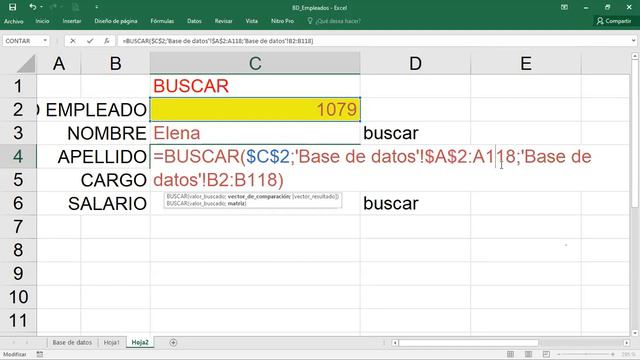
Task: Click the zoom in plus button
Action: (x=613, y=354)
